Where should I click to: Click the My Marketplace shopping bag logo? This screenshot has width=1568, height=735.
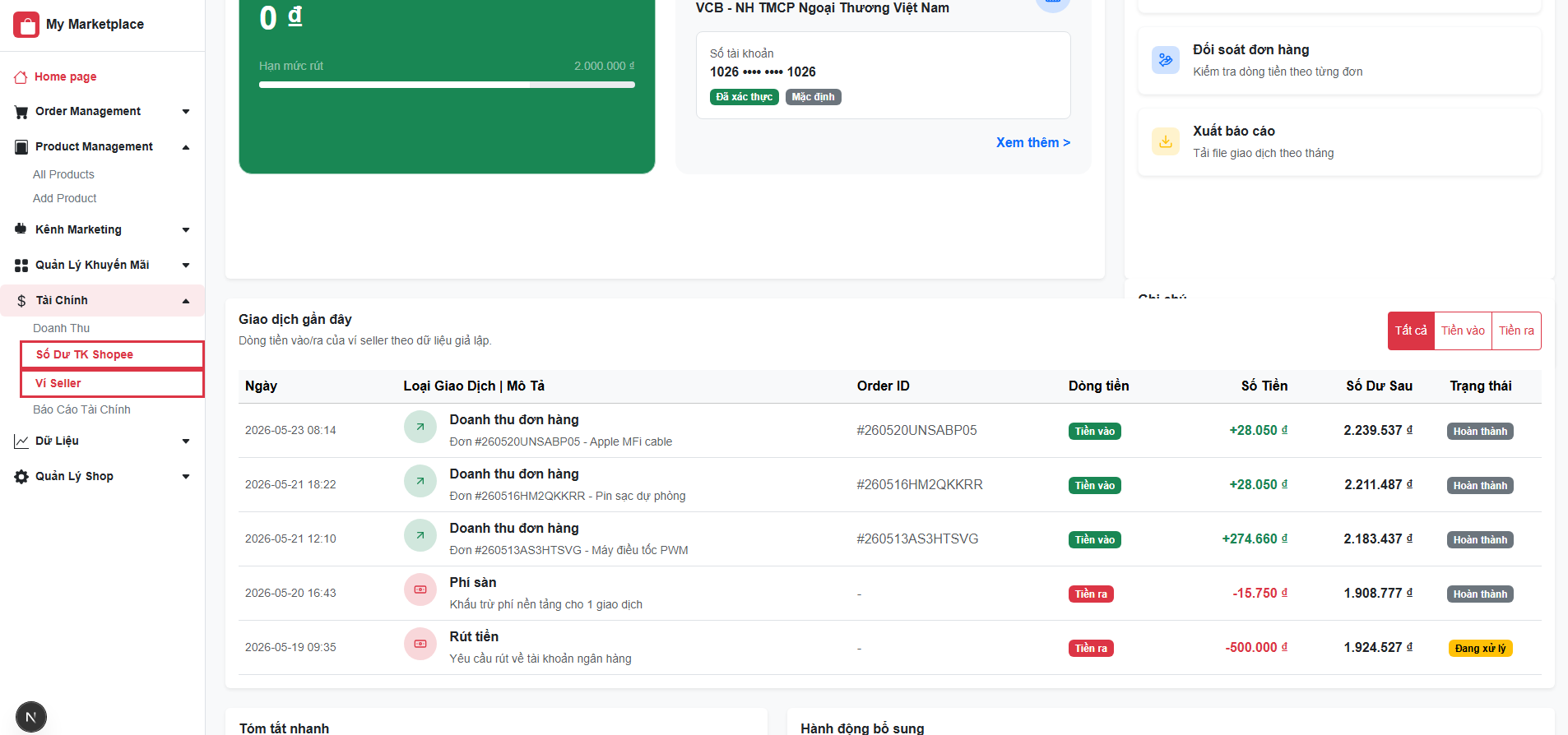point(26,25)
